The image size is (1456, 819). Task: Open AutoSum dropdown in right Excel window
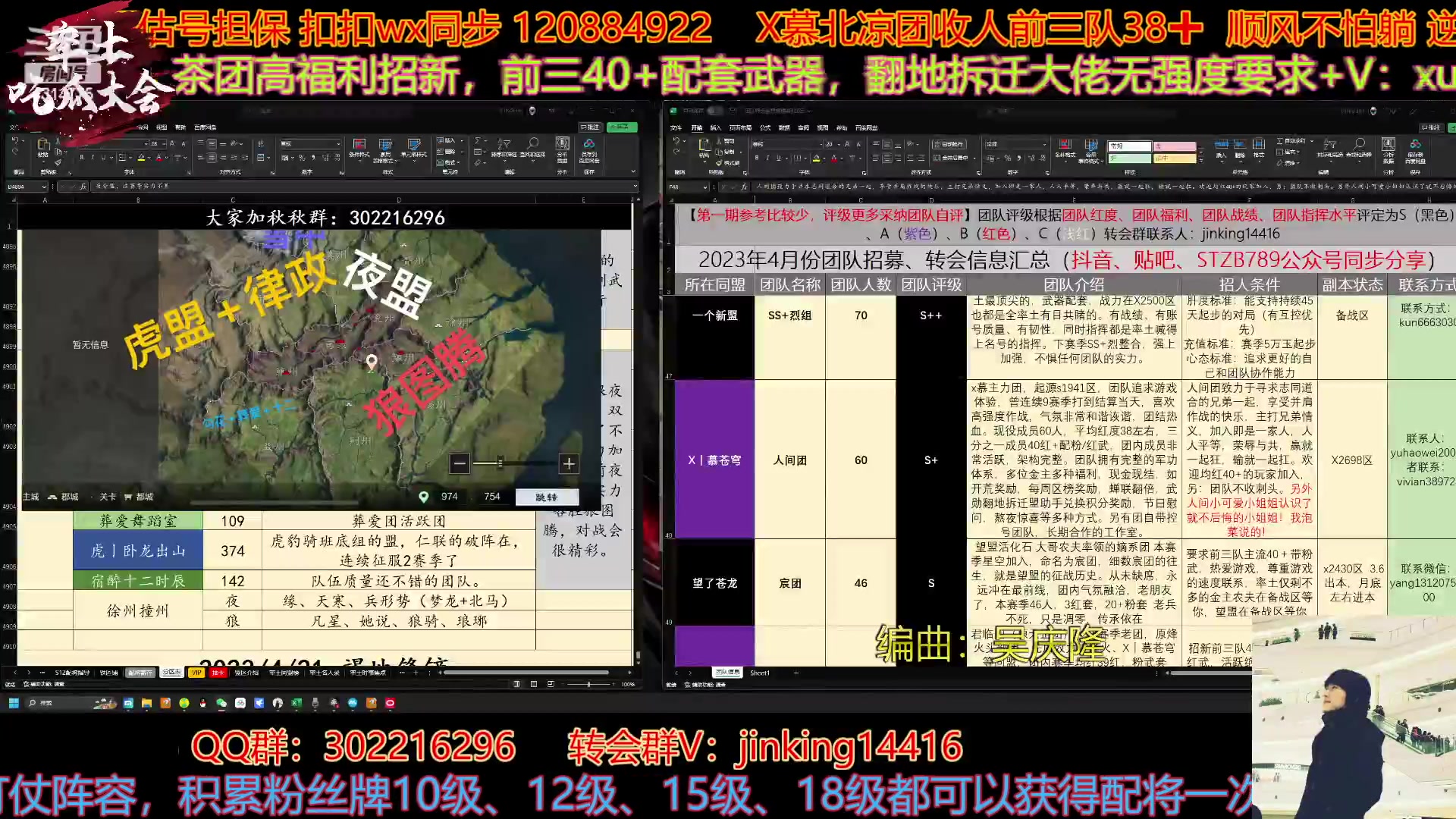(x=1312, y=140)
